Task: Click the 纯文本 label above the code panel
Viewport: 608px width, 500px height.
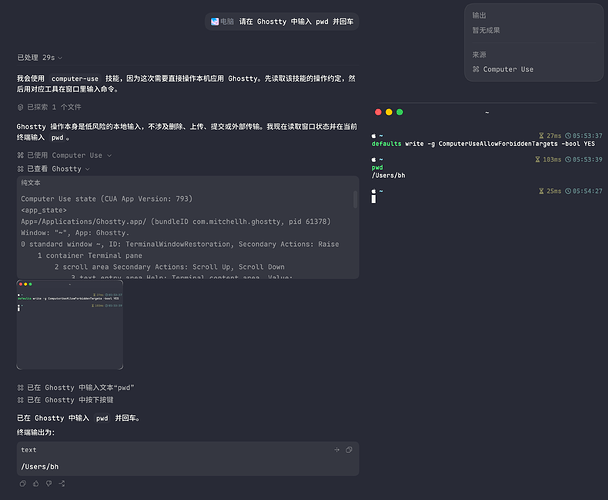Action: (x=31, y=183)
